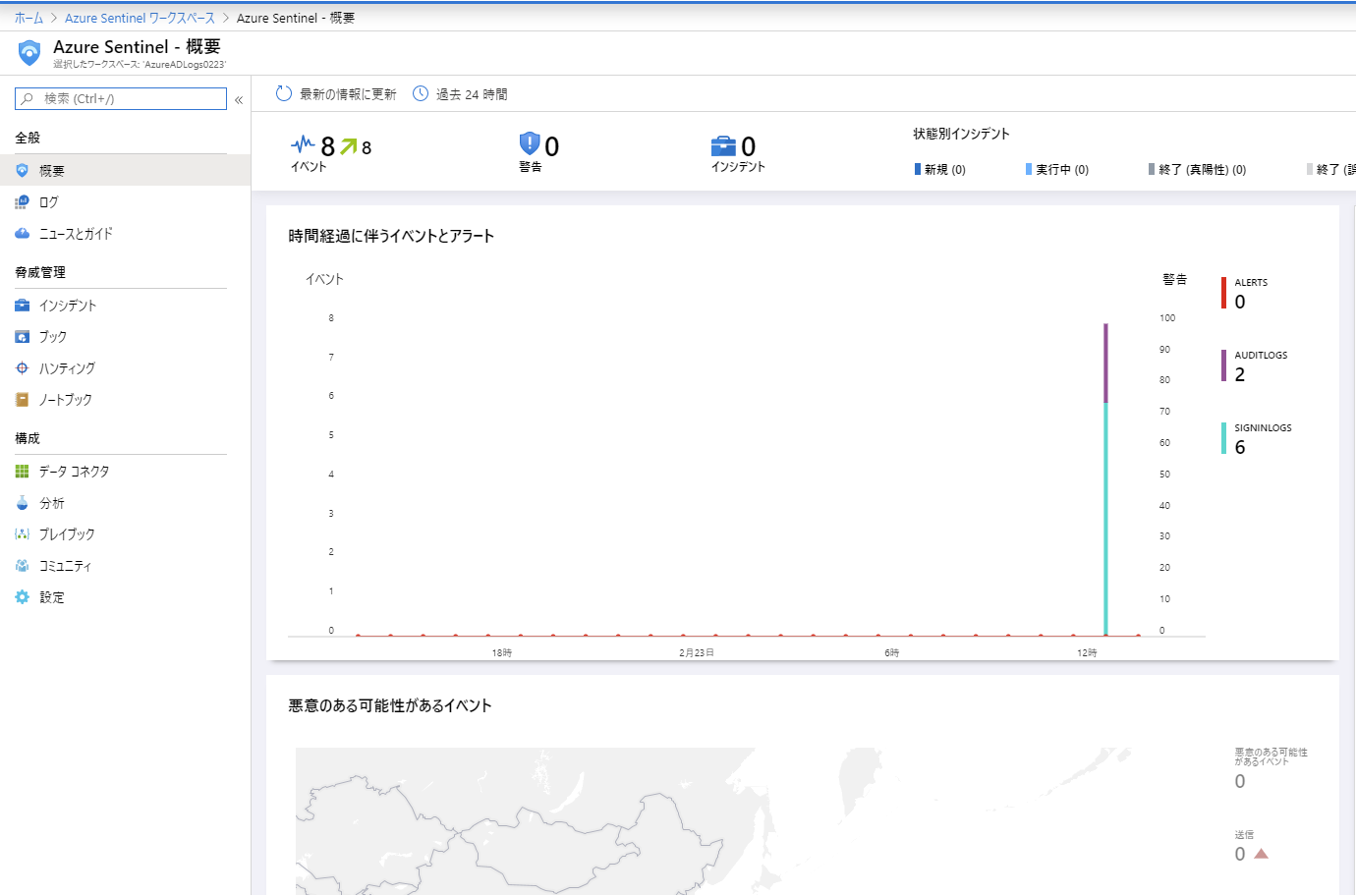Click the ニュースとガイド cloud icon

point(22,234)
